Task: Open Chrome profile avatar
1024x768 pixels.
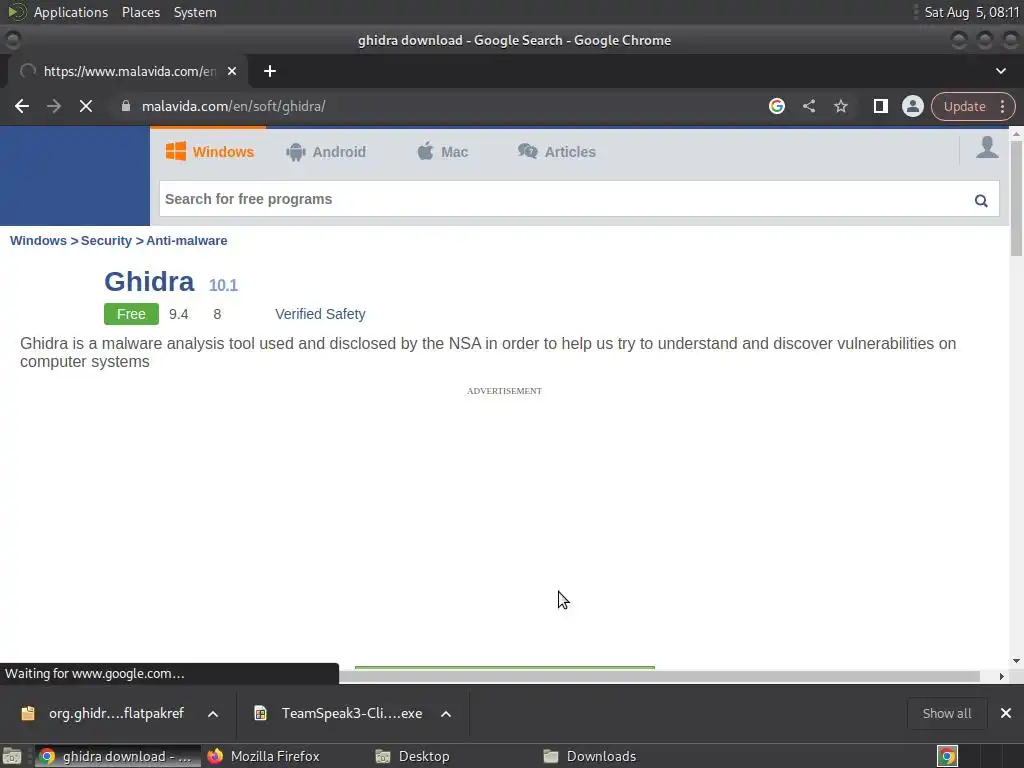Action: [912, 106]
